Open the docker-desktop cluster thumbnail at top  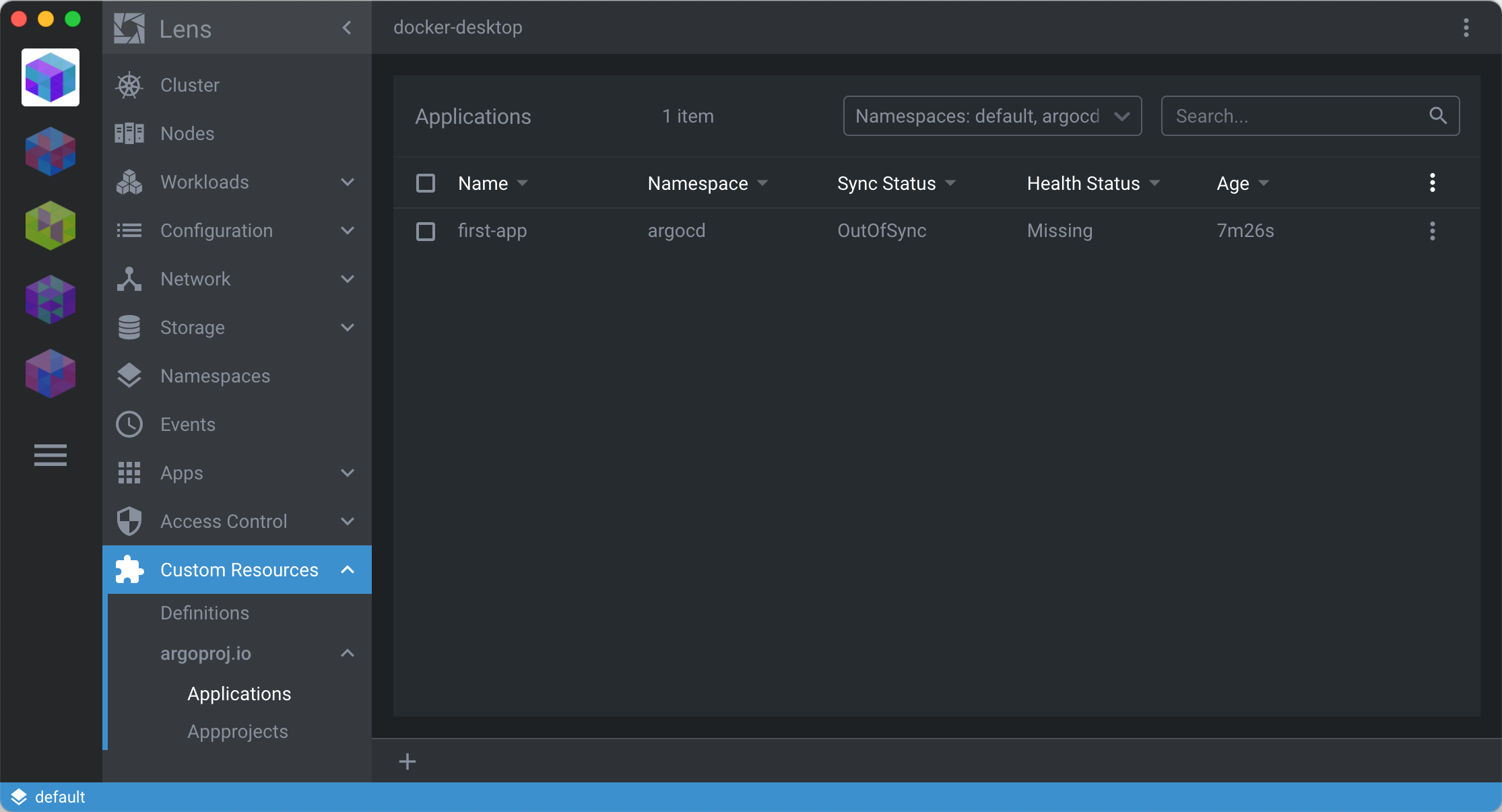click(51, 77)
